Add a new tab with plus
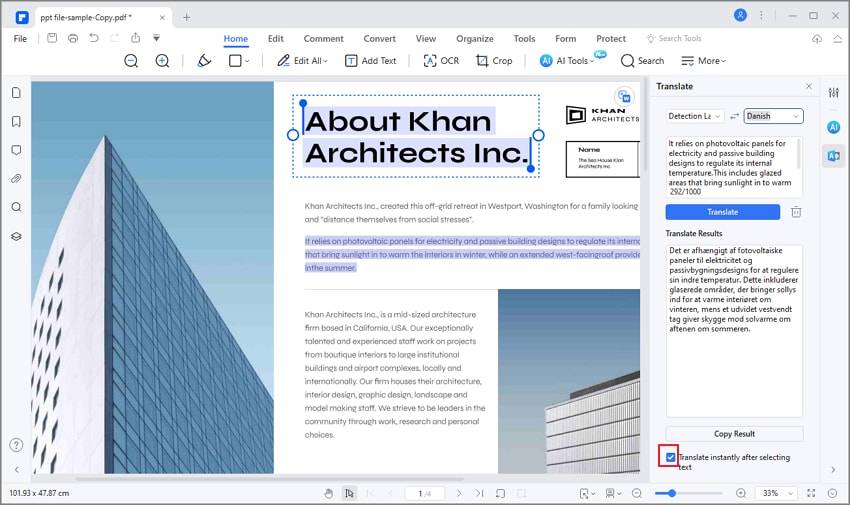This screenshot has width=850, height=505. [186, 17]
